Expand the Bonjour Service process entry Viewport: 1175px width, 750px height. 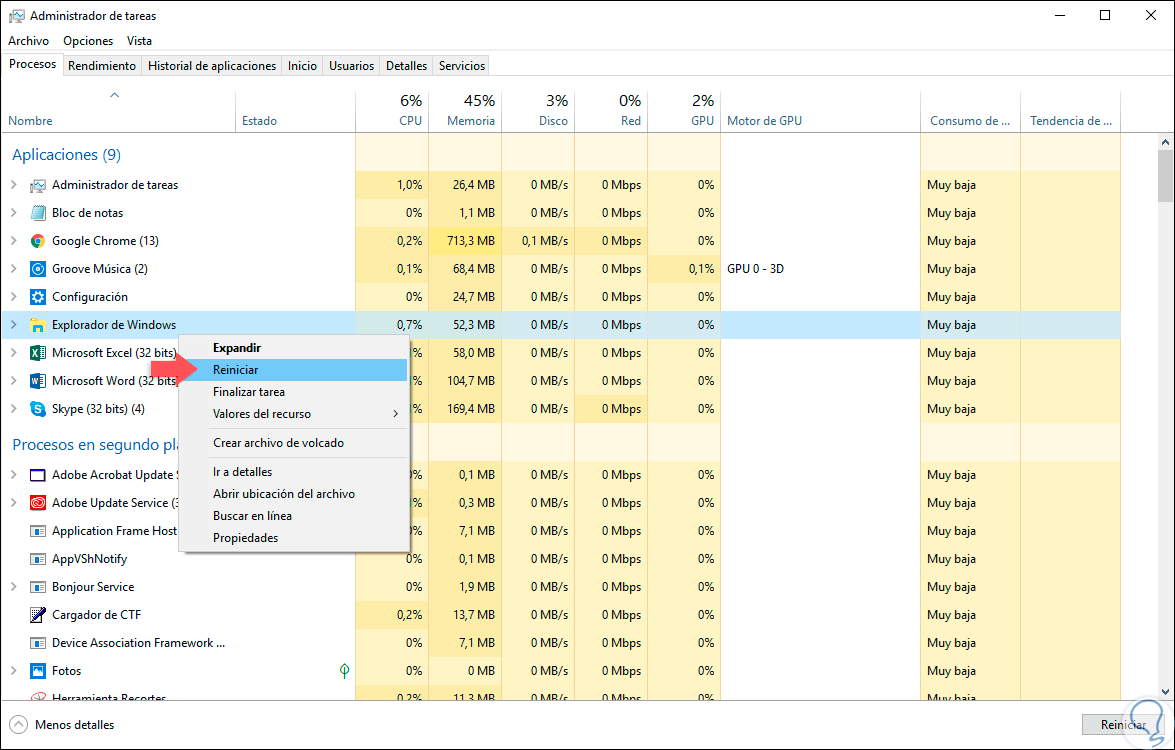(x=13, y=587)
